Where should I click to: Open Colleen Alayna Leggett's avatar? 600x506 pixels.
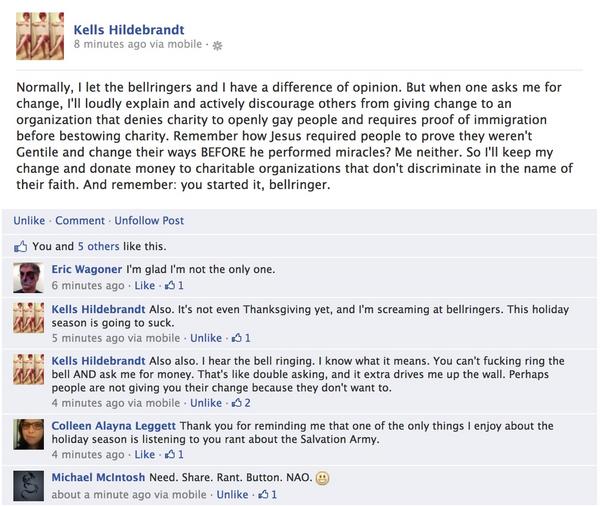pyautogui.click(x=31, y=436)
